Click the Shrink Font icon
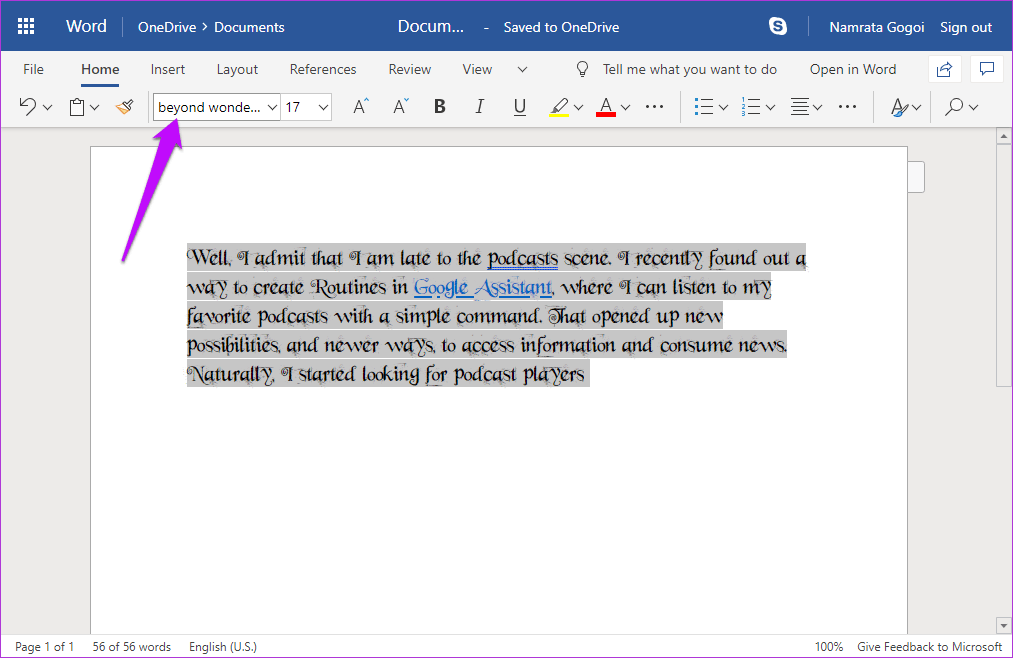Viewport: 1013px width, 658px height. pos(401,107)
